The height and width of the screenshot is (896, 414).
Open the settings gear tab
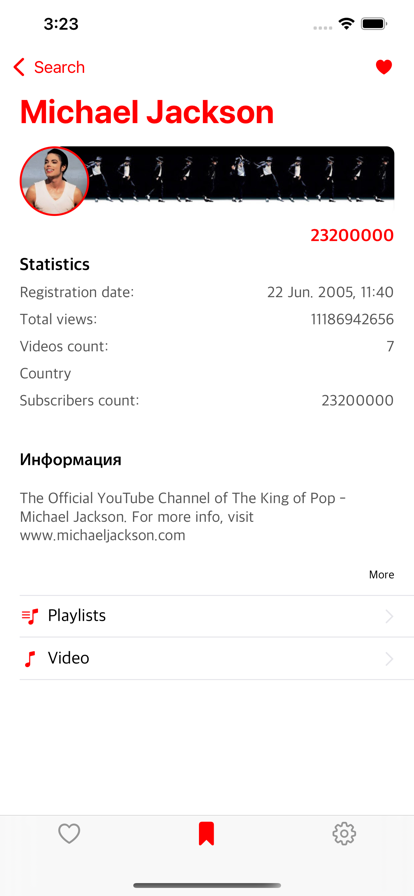tap(344, 834)
